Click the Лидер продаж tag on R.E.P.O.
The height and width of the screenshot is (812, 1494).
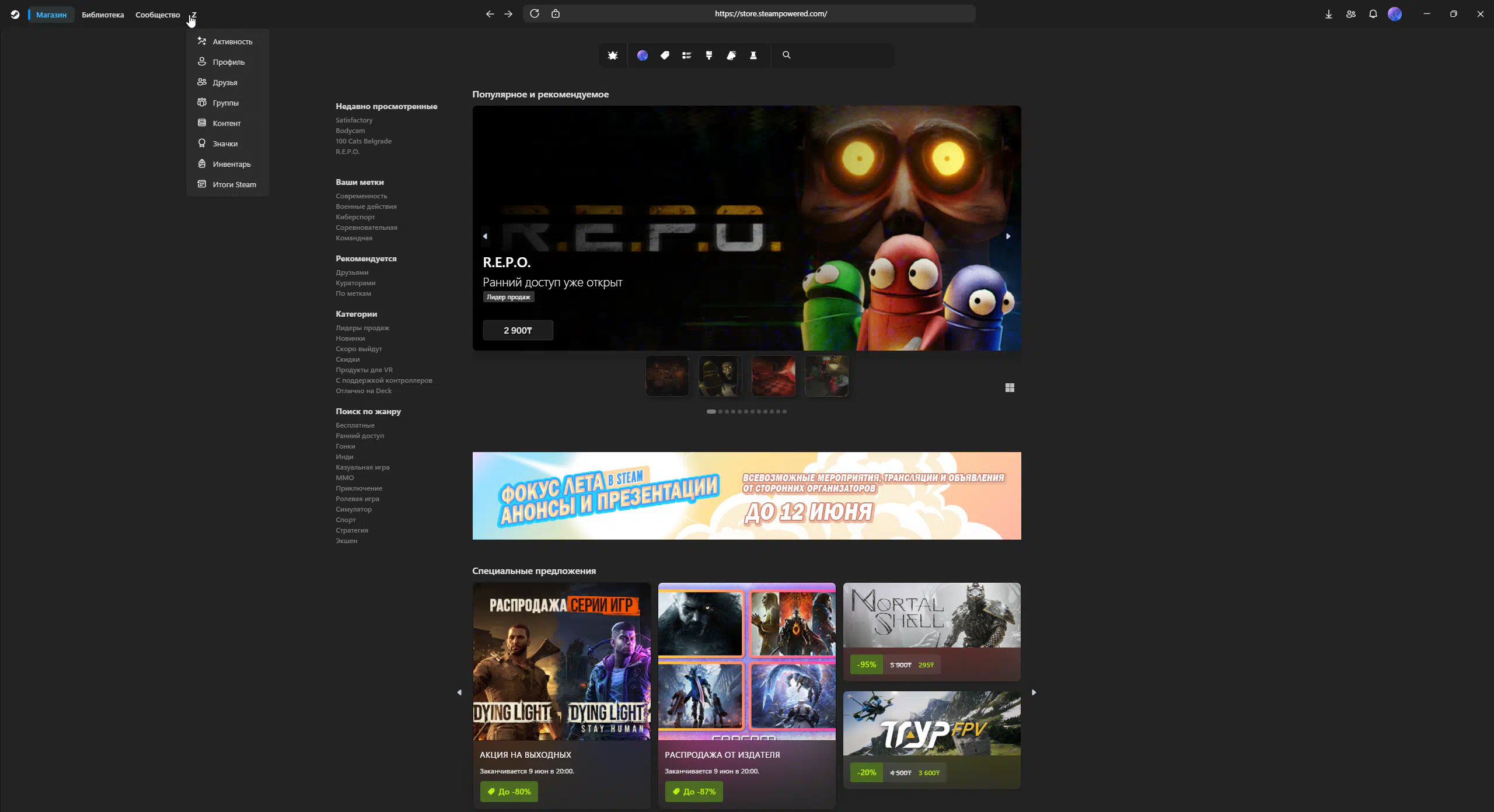click(x=508, y=297)
